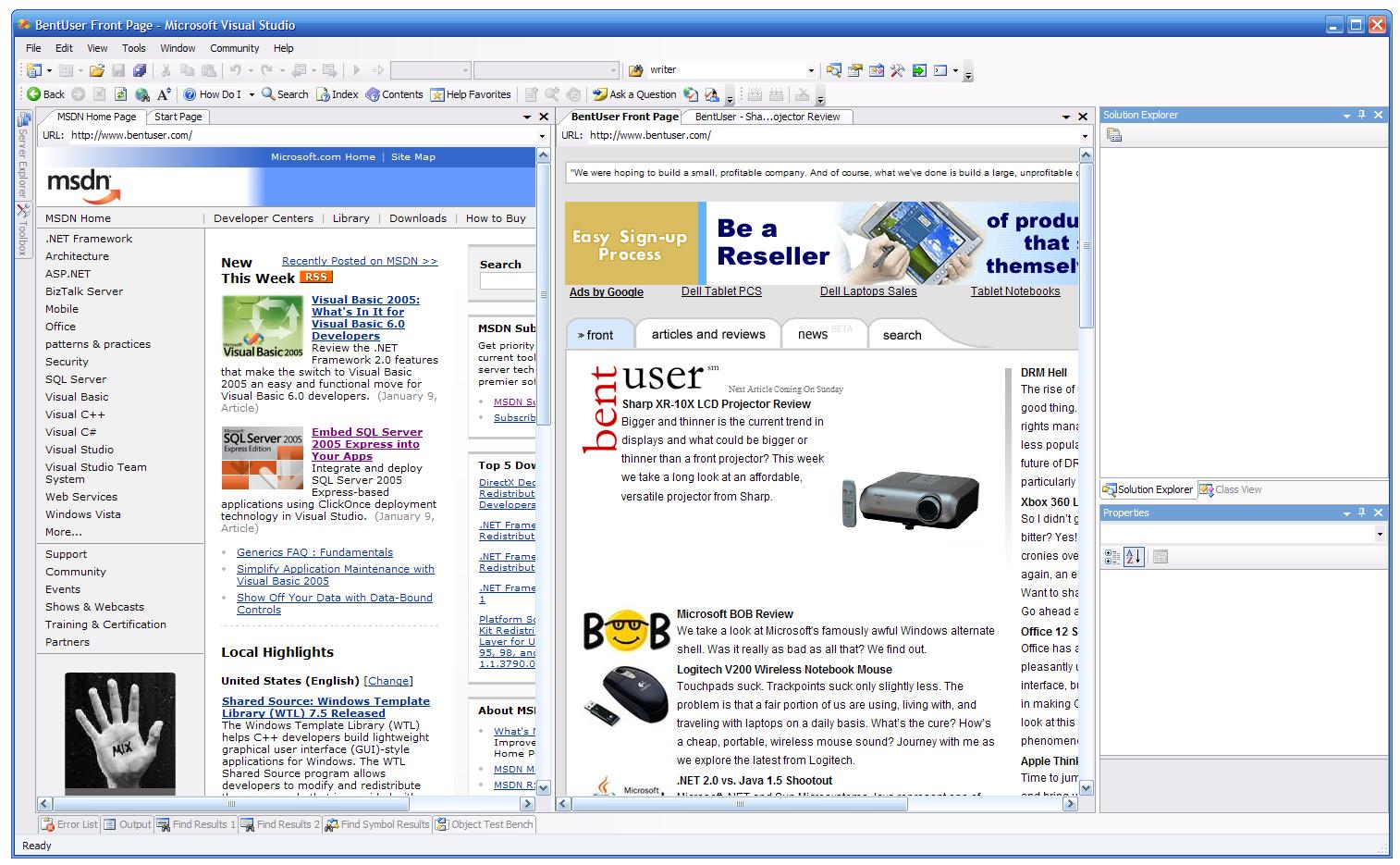1400x865 pixels.
Task: Open the Solution Explorer window position menu arrow
Action: (1346, 115)
